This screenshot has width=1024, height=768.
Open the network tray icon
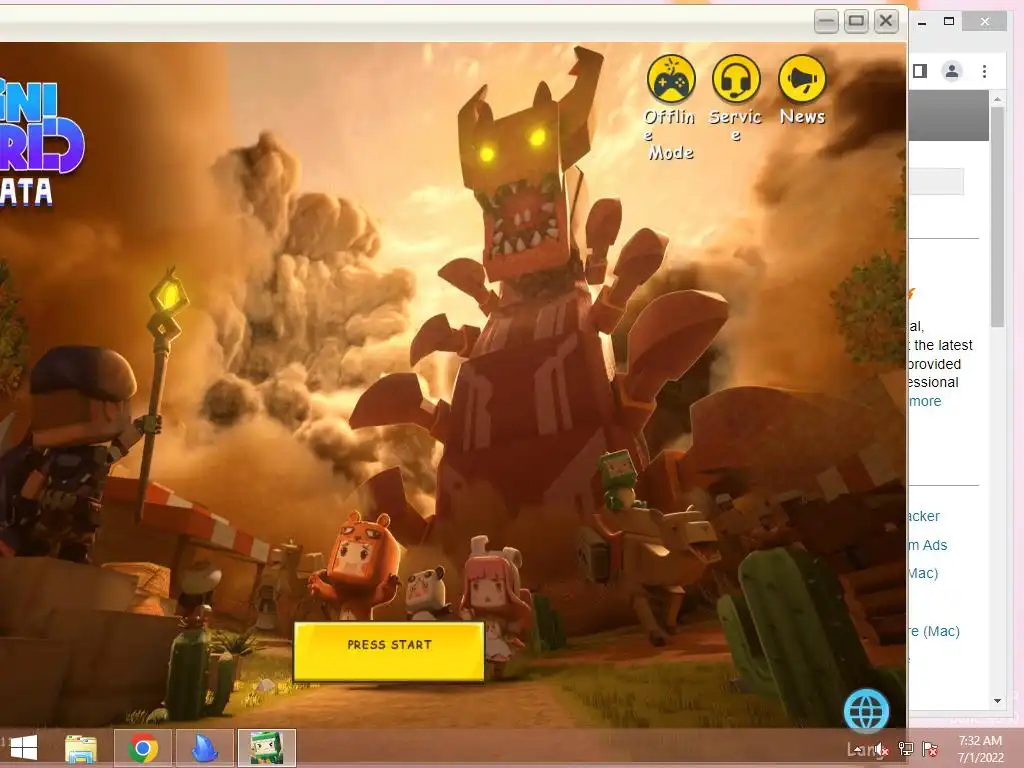pos(906,749)
